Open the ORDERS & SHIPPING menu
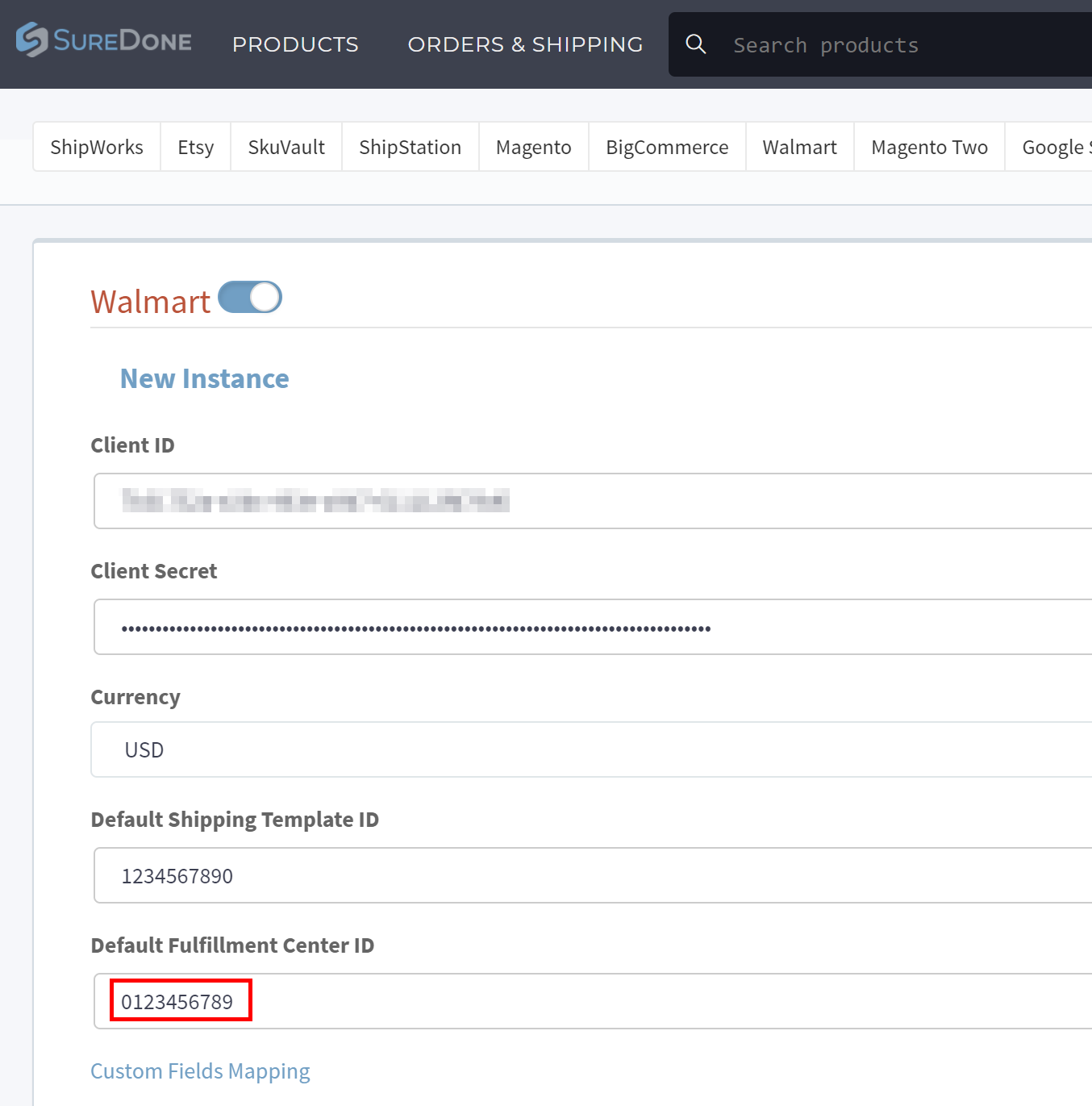This screenshot has width=1092, height=1106. [525, 44]
